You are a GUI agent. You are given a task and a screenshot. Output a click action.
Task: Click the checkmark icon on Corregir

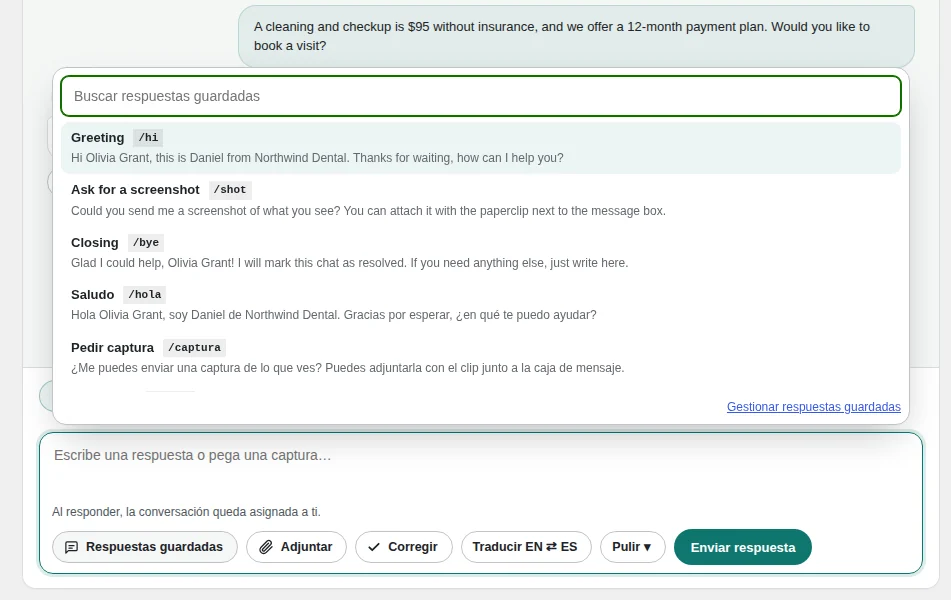point(374,547)
